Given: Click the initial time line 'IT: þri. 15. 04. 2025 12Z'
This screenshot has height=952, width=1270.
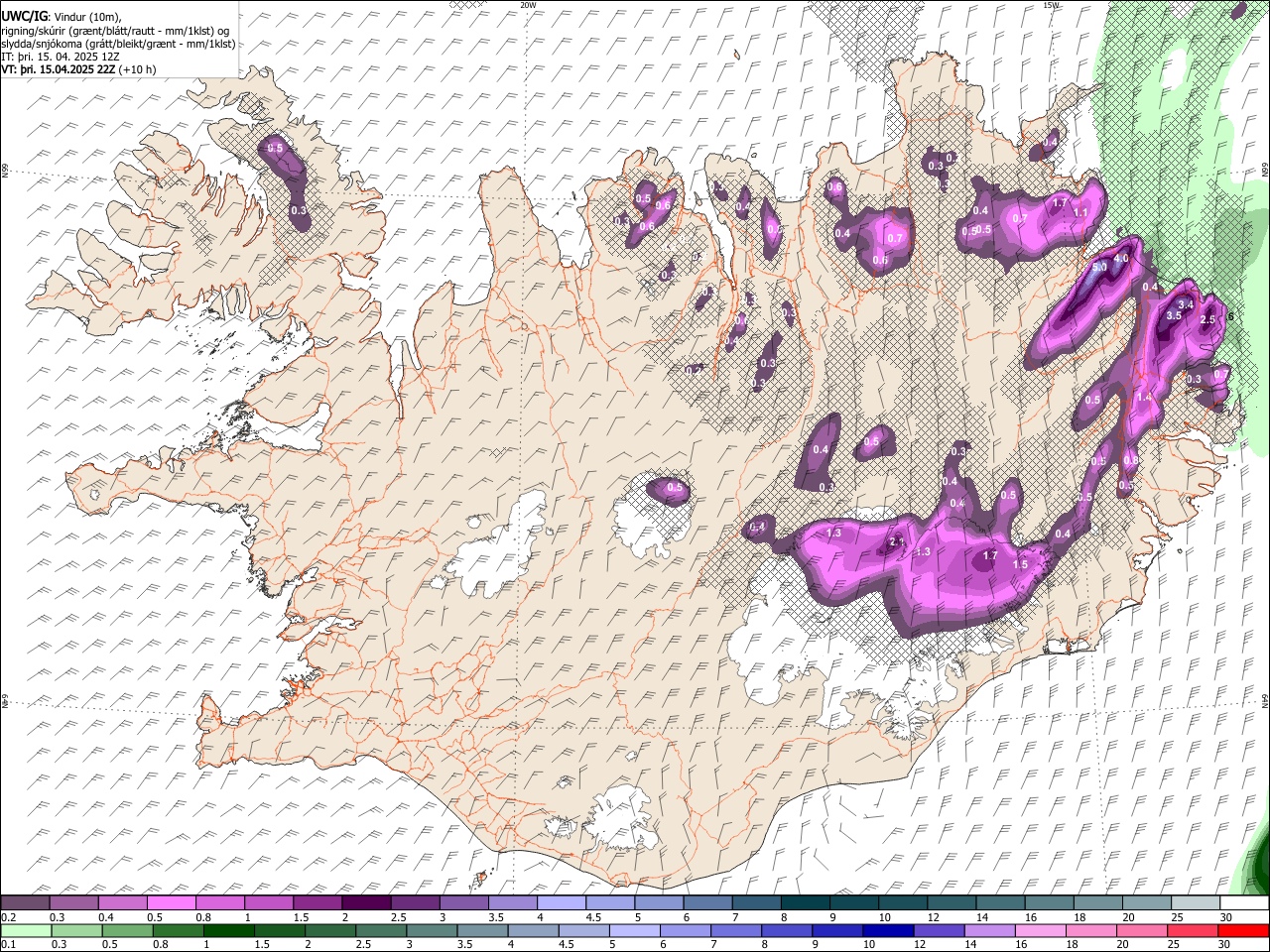Looking at the screenshot, I should 59,57.
